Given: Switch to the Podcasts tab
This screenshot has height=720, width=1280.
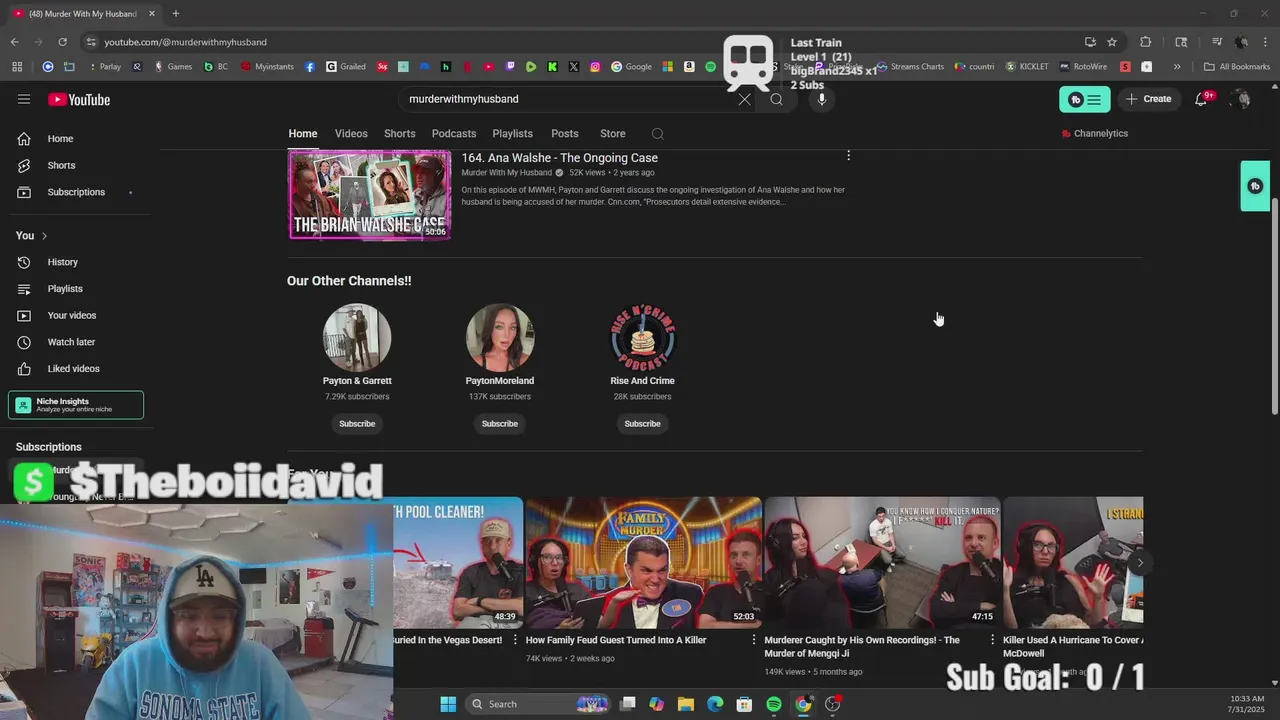Looking at the screenshot, I should [x=454, y=134].
